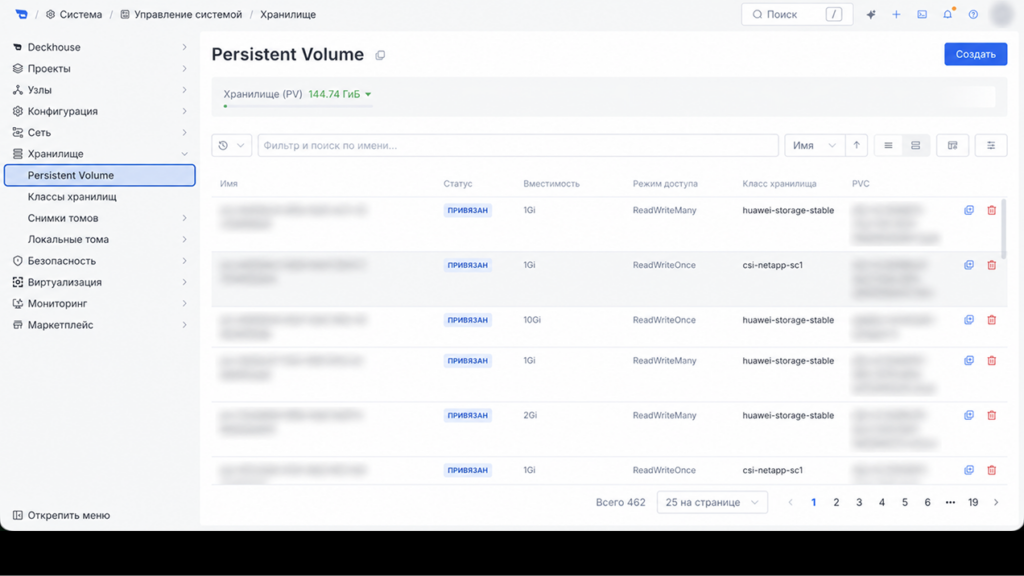
Task: Open the 25 на странице dropdown
Action: pyautogui.click(x=712, y=502)
